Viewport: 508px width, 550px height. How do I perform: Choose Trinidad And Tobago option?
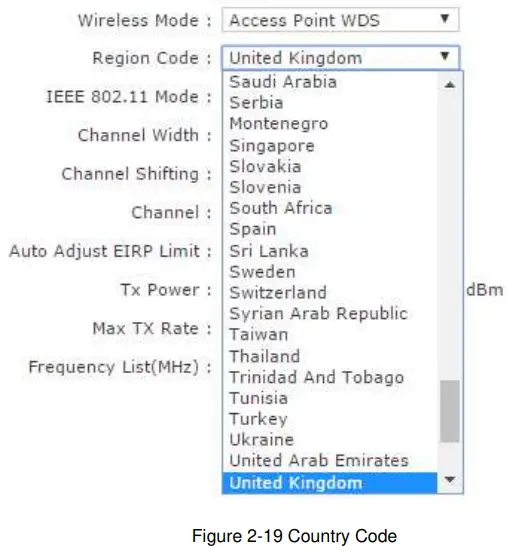[x=330, y=377]
